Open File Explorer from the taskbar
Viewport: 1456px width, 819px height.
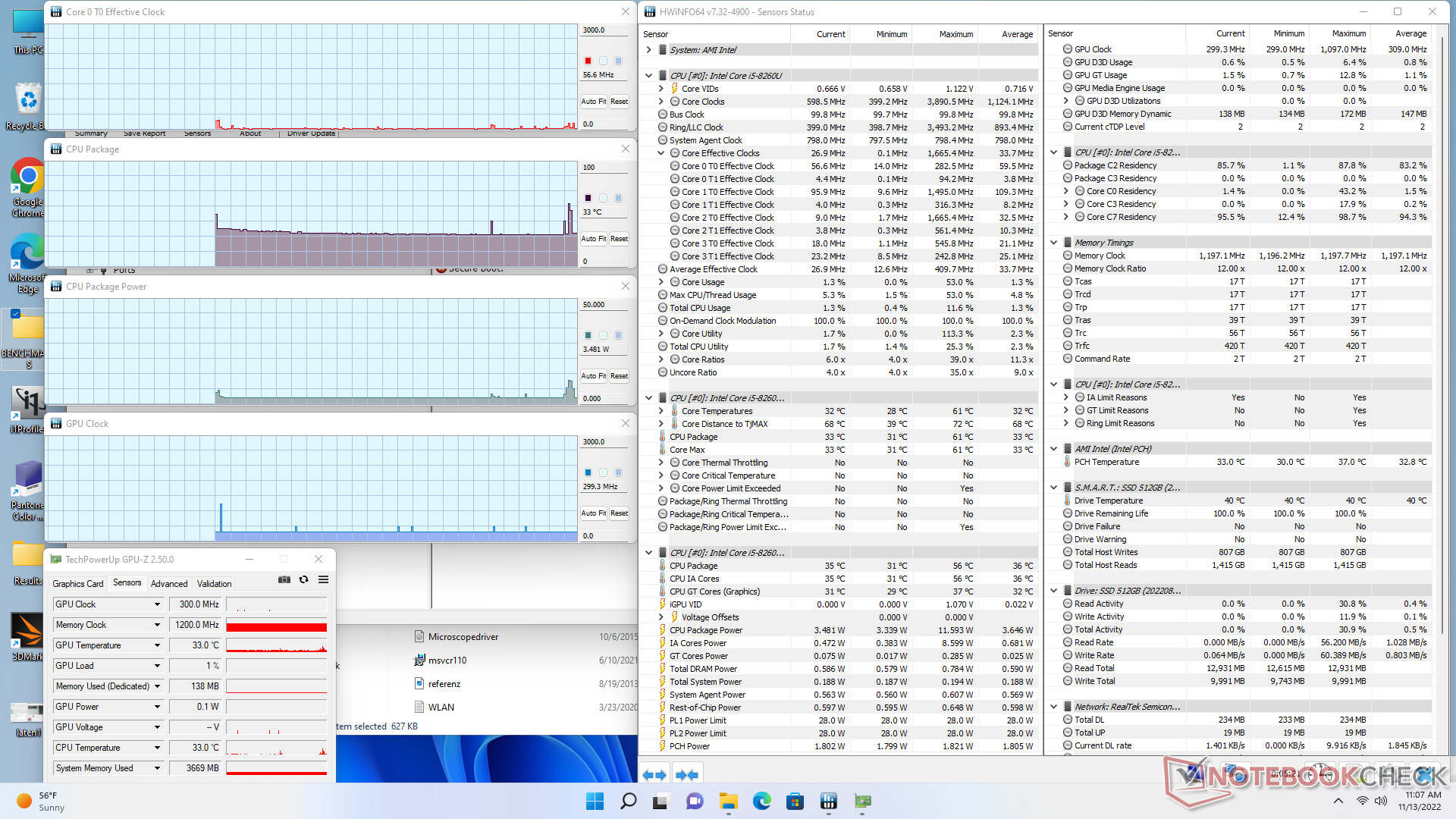pos(728,801)
